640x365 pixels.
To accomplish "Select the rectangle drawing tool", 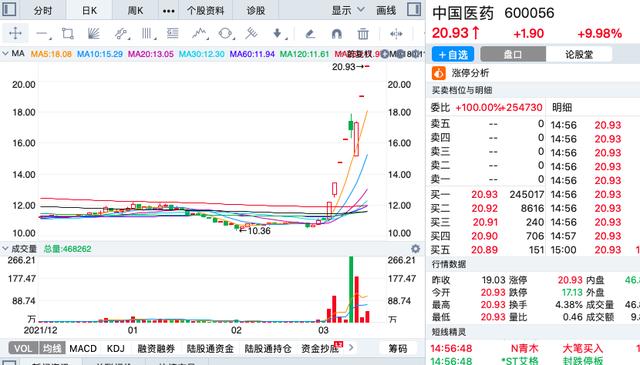I will [x=68, y=33].
